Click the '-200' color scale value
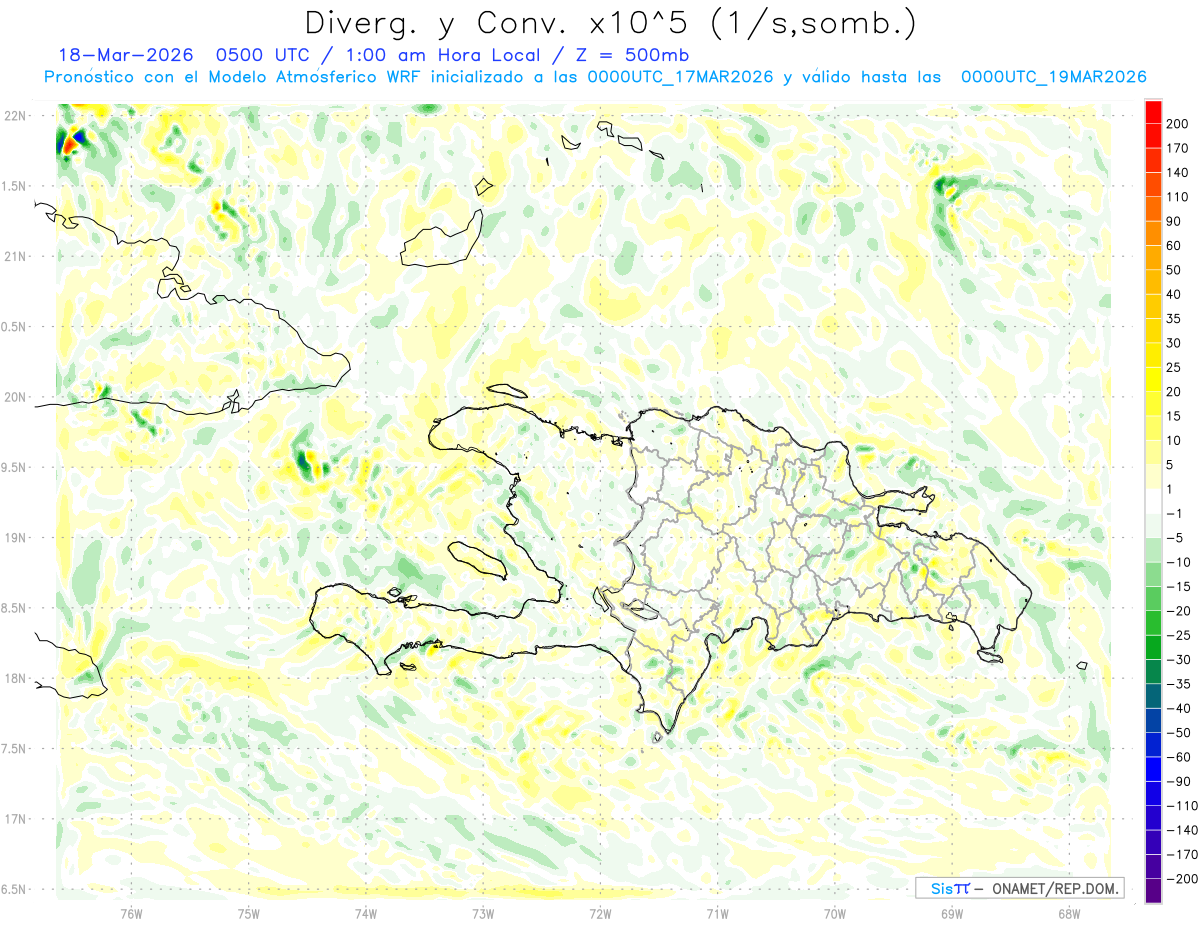This screenshot has height=927, width=1200. coord(1180,878)
